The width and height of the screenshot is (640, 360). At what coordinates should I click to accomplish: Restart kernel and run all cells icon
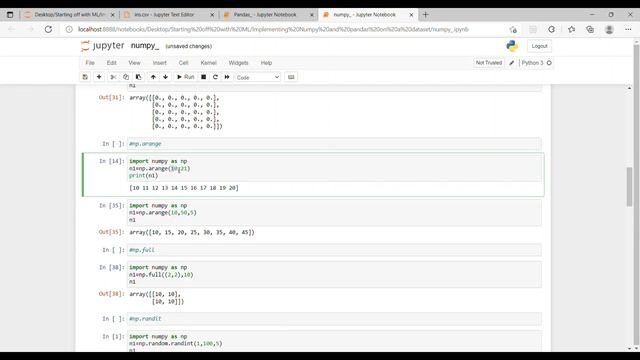[x=227, y=77]
